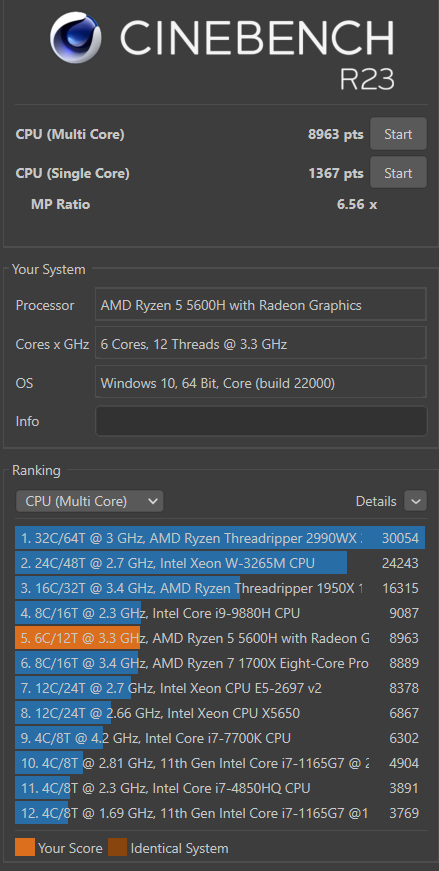The width and height of the screenshot is (439, 871).
Task: Click the 1367 pts single core score
Action: pos(336,173)
